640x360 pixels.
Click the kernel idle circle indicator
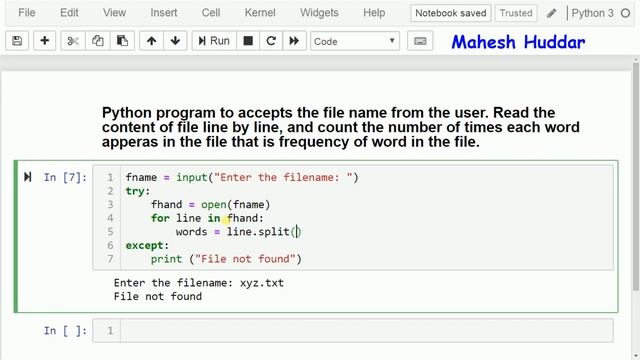pos(625,13)
